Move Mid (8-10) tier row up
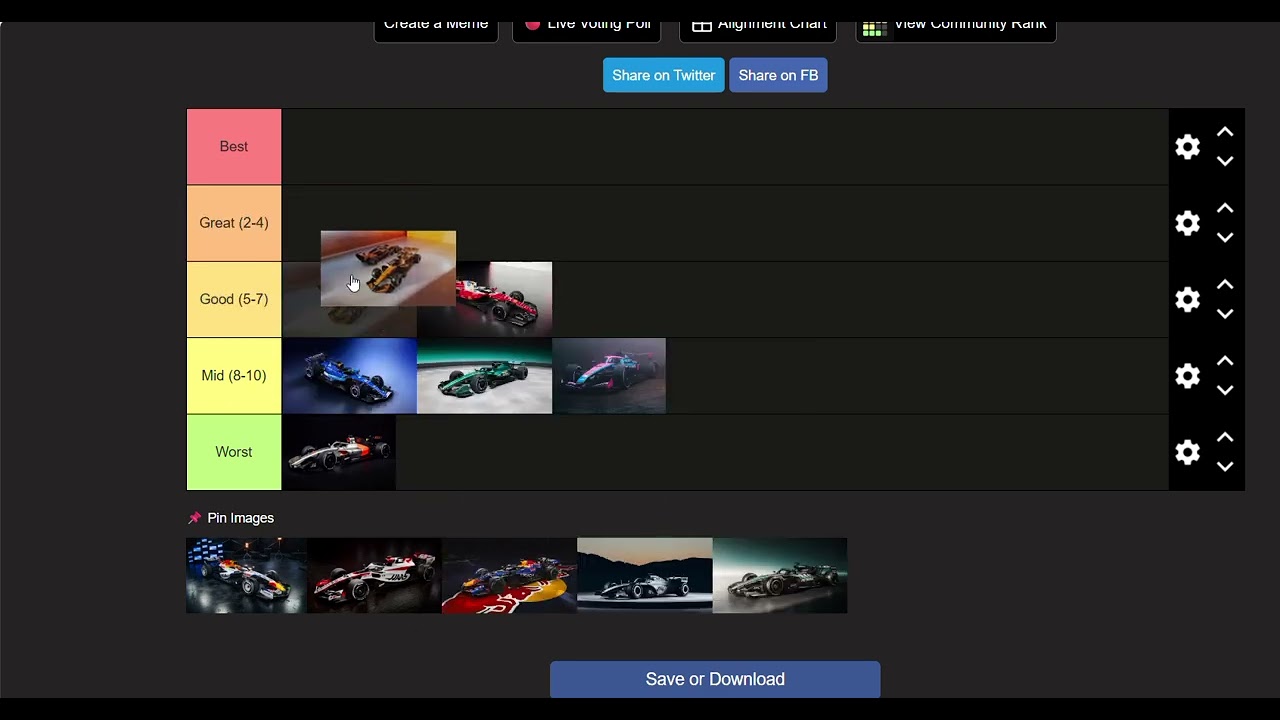 pyautogui.click(x=1225, y=361)
